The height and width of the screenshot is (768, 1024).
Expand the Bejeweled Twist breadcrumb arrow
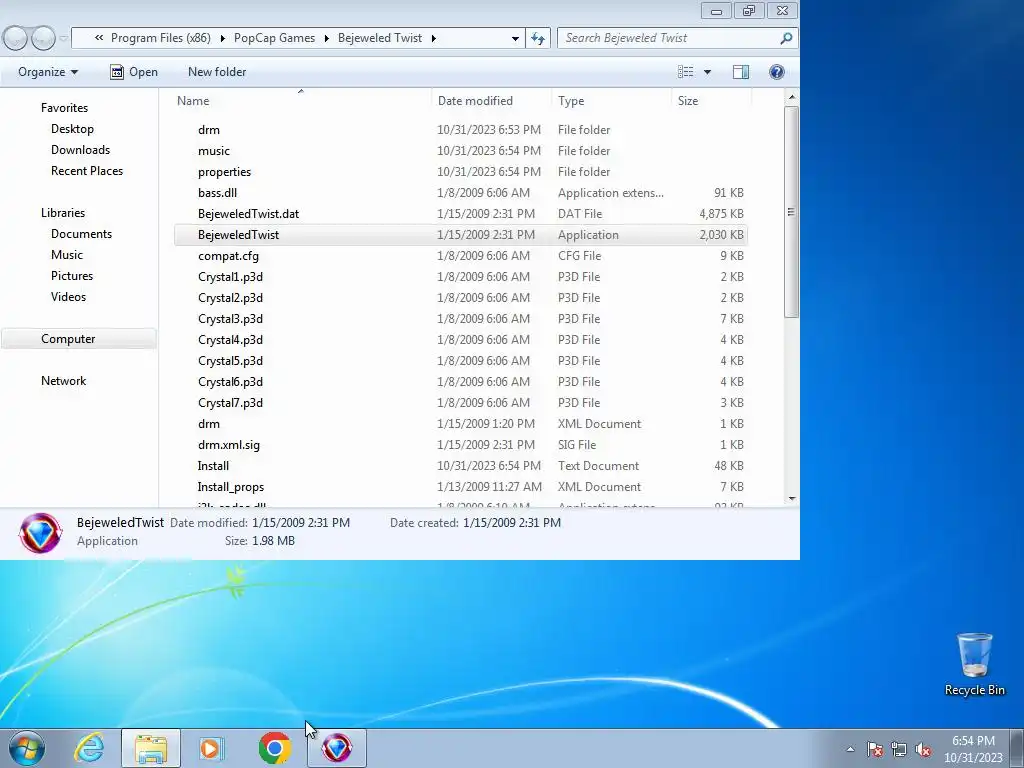point(433,38)
